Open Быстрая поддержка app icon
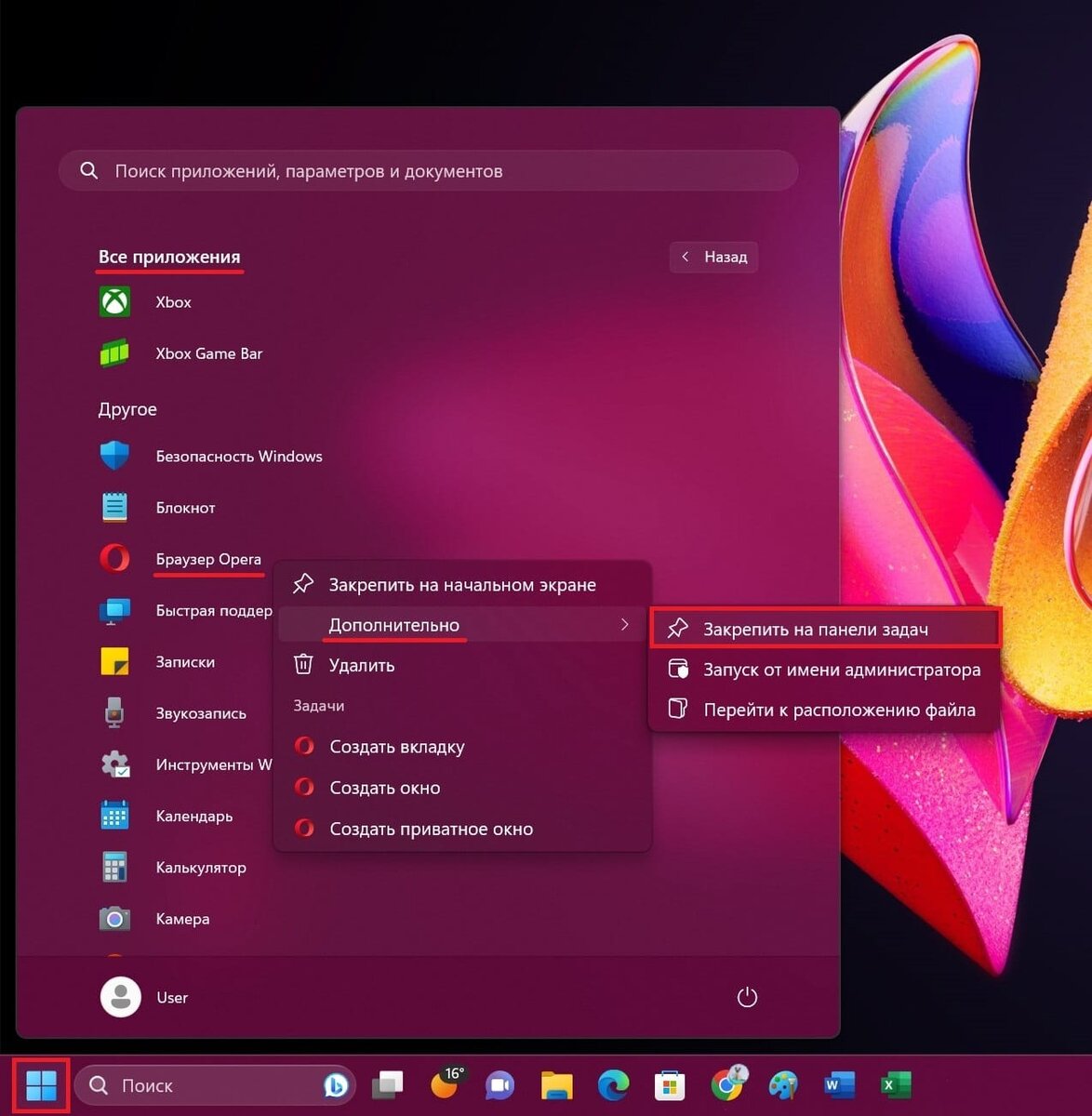Viewport: 1092px width, 1116px height. coord(114,610)
